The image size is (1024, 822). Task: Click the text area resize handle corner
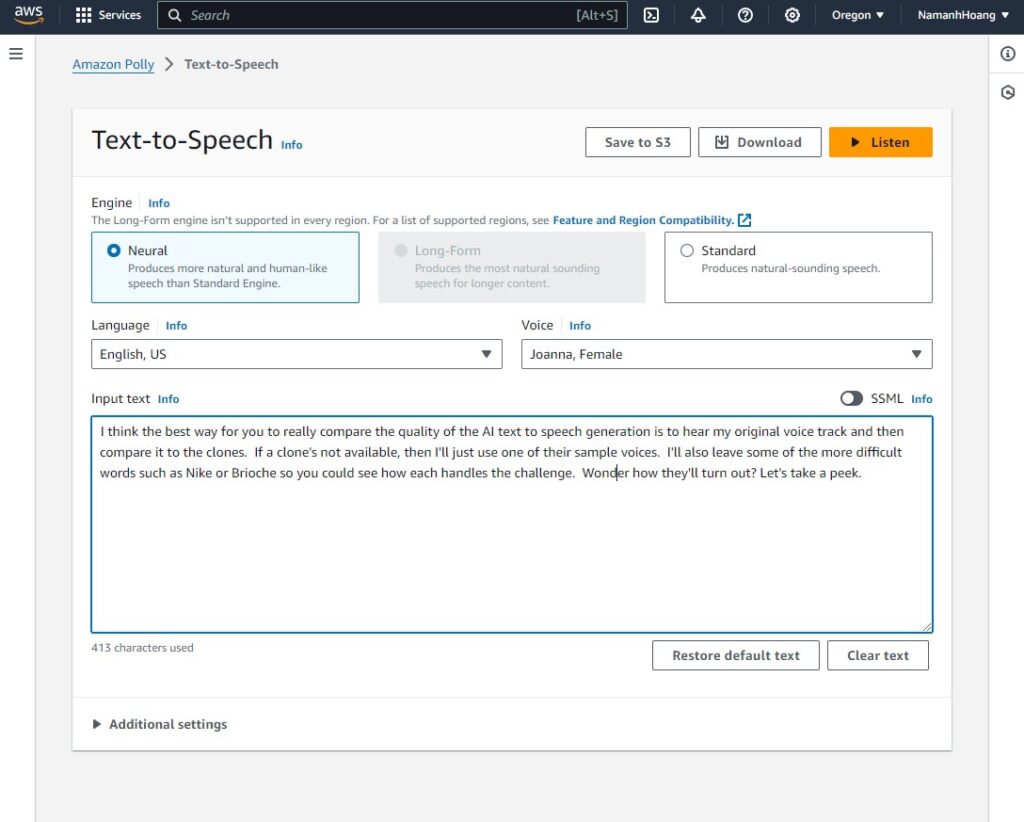(927, 627)
